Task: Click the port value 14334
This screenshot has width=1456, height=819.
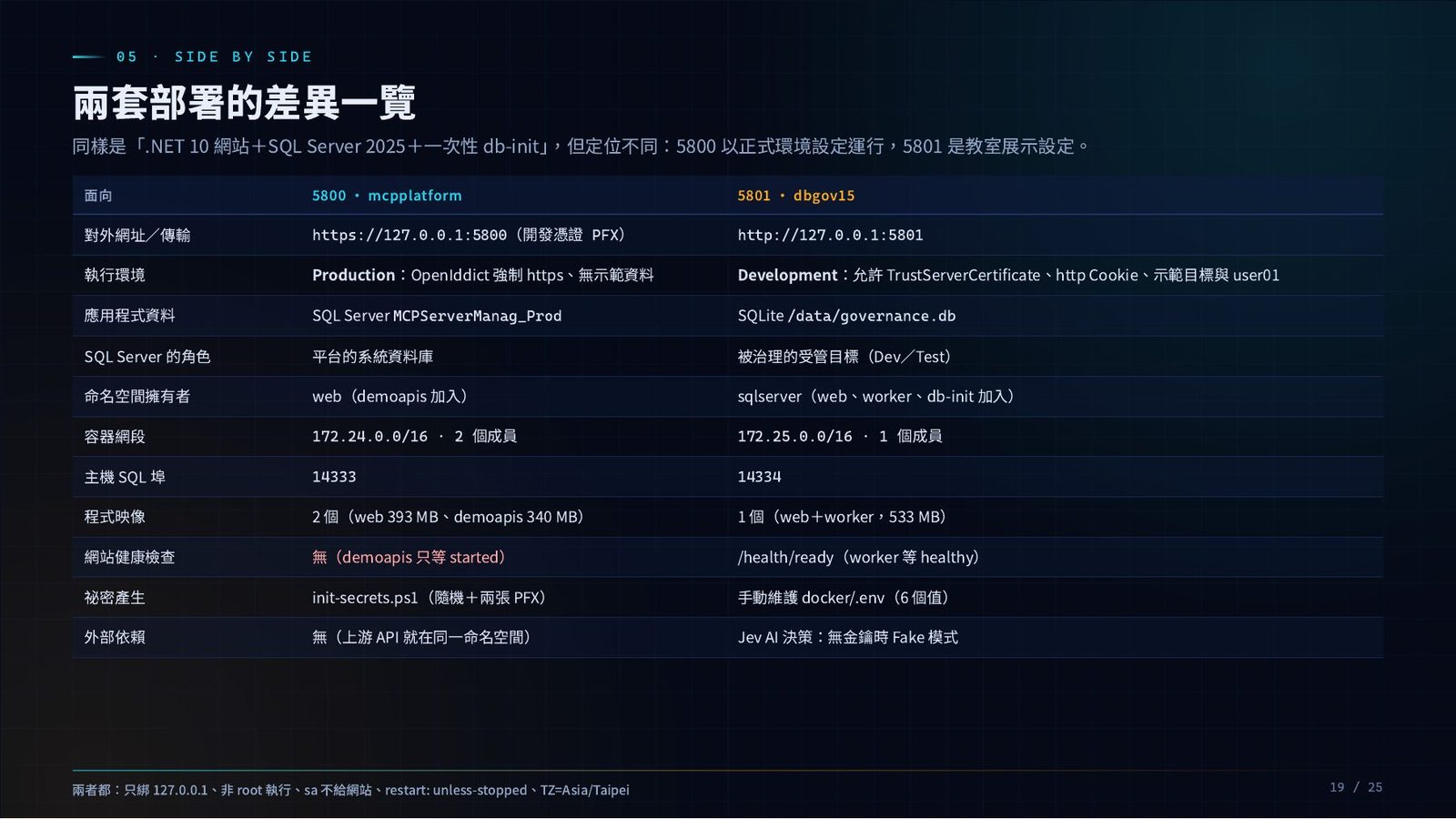Action: point(759,477)
